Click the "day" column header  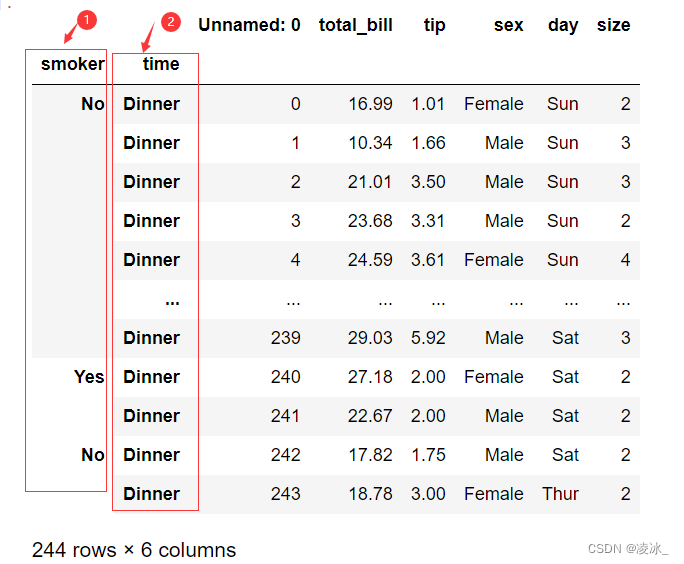tap(563, 25)
